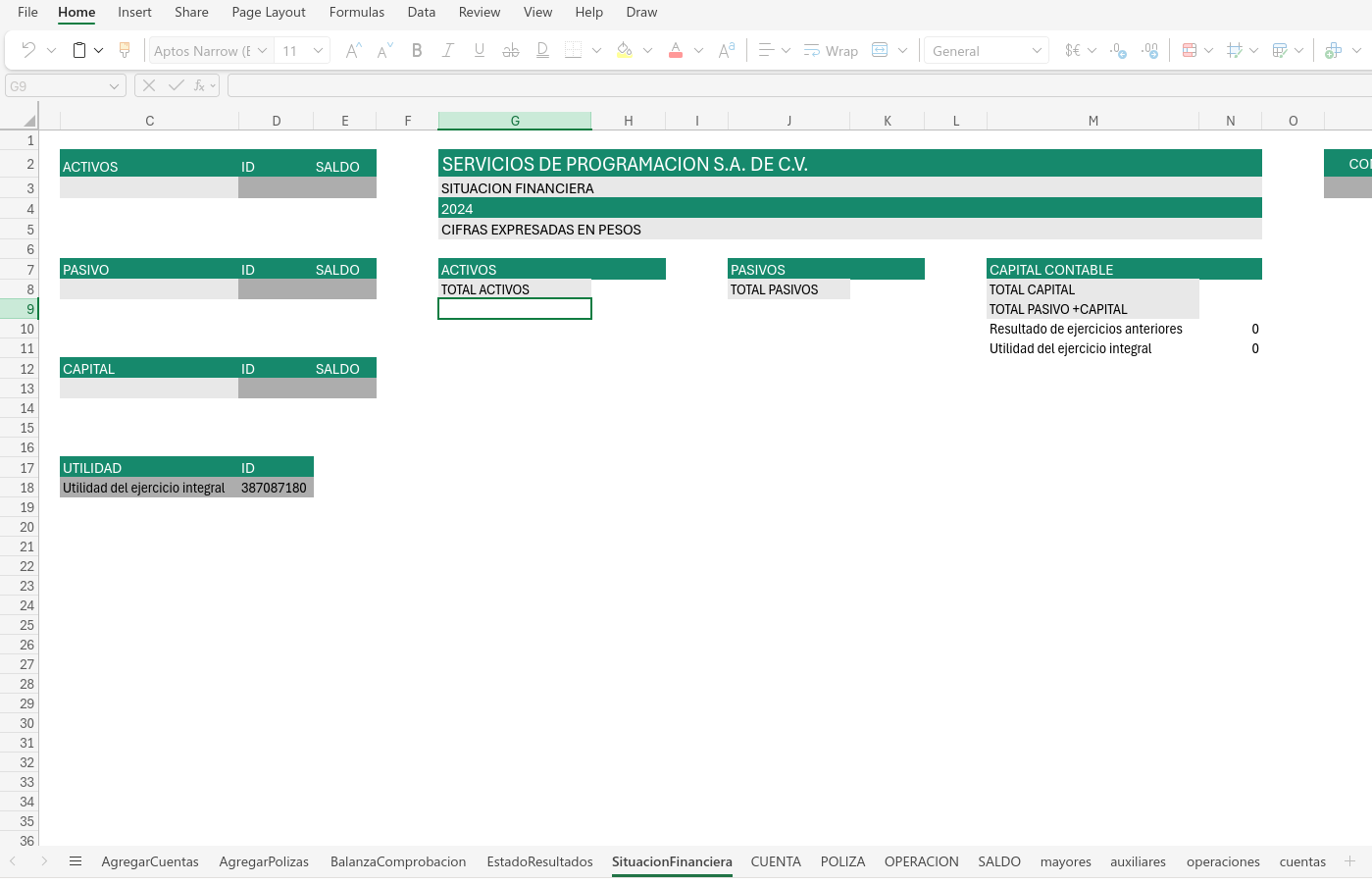Click the next sheet arrow
The width and height of the screenshot is (1372, 884).
44,861
